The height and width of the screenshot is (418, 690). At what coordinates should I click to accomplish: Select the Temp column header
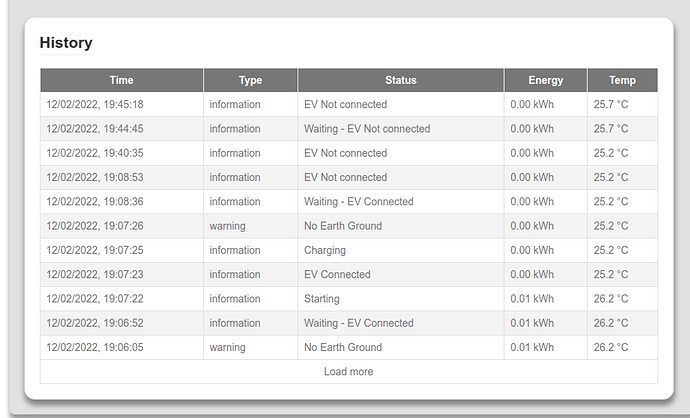(622, 80)
